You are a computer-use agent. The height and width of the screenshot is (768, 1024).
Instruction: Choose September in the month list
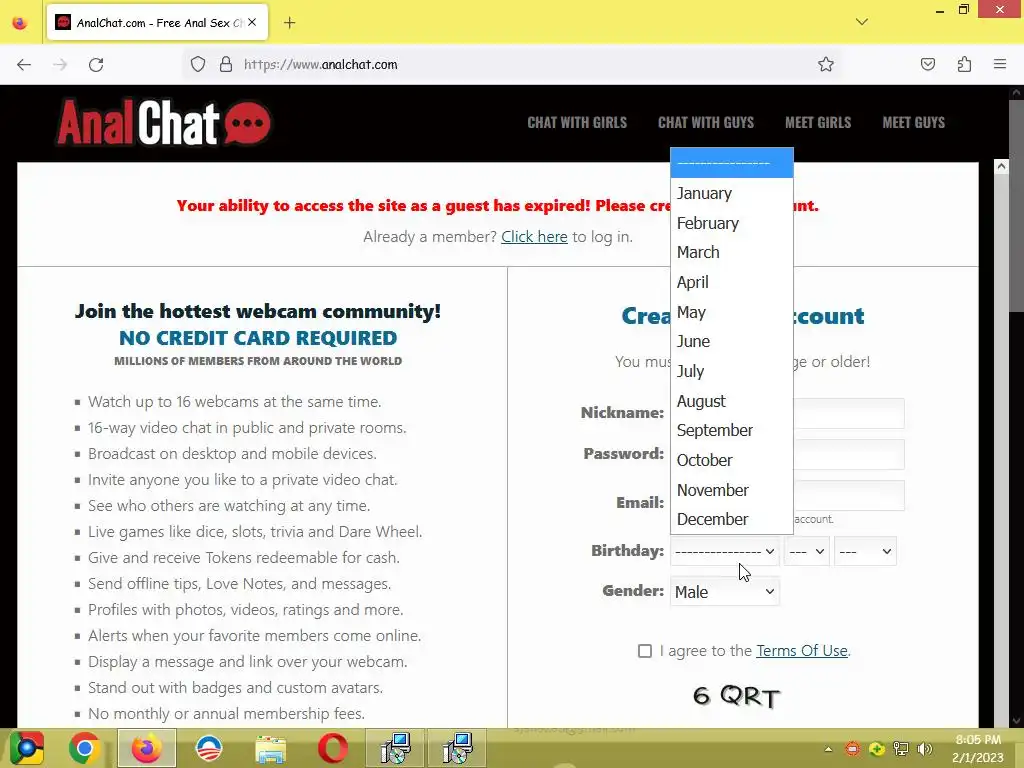coord(731,430)
